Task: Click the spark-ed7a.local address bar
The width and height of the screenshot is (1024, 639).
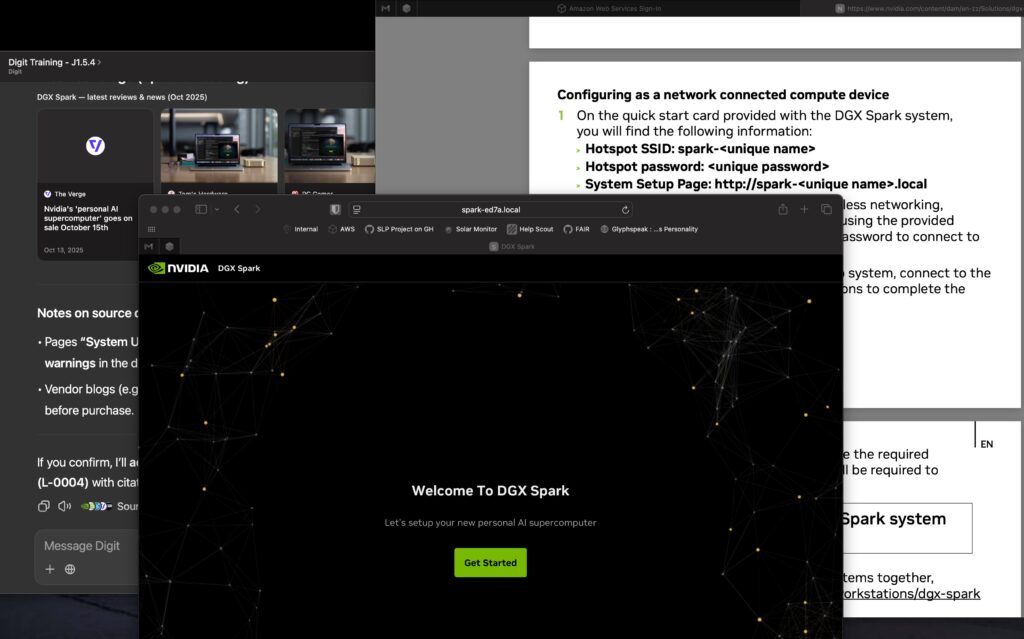Action: point(490,210)
